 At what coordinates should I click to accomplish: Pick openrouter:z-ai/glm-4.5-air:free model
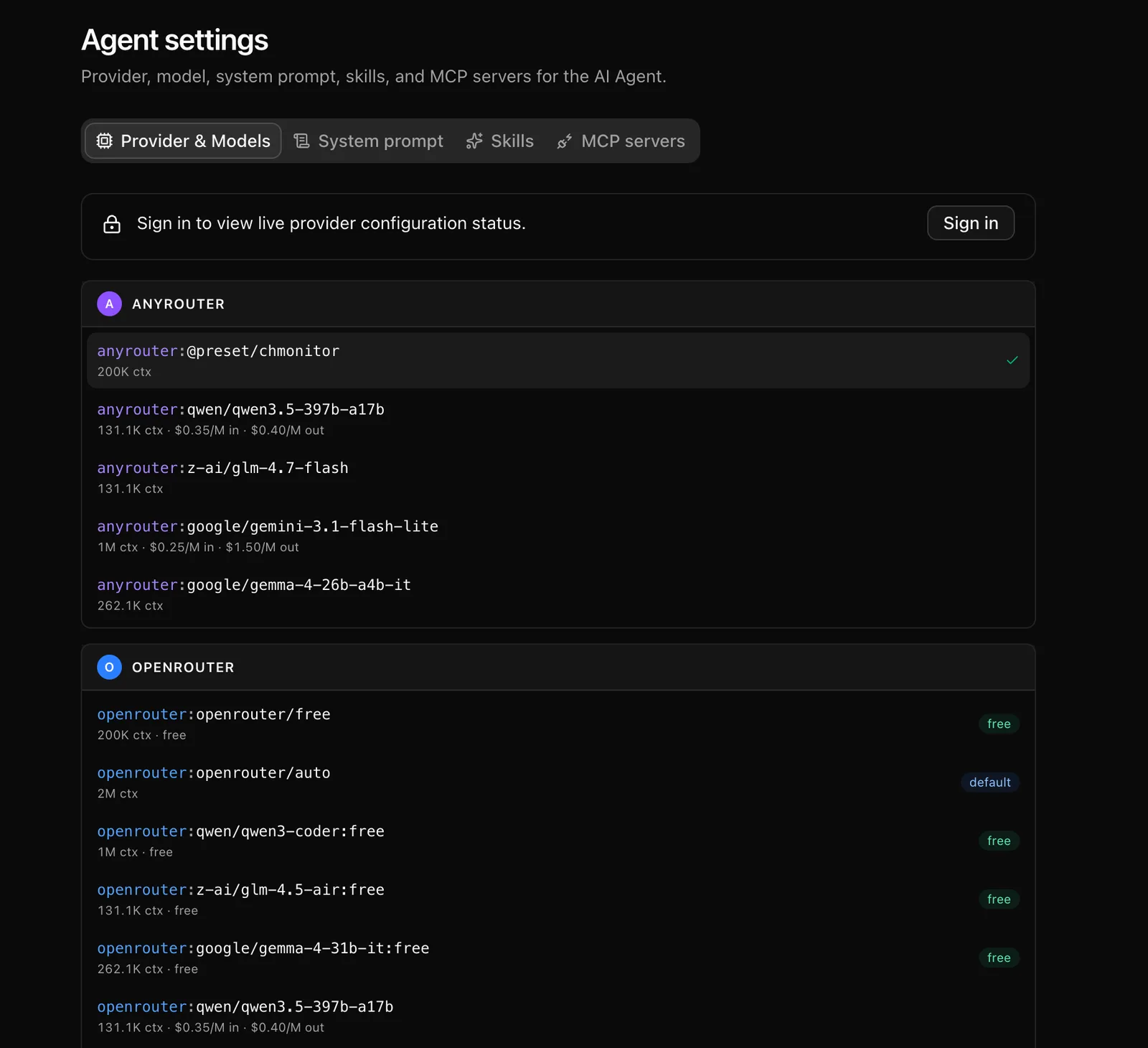[x=558, y=899]
